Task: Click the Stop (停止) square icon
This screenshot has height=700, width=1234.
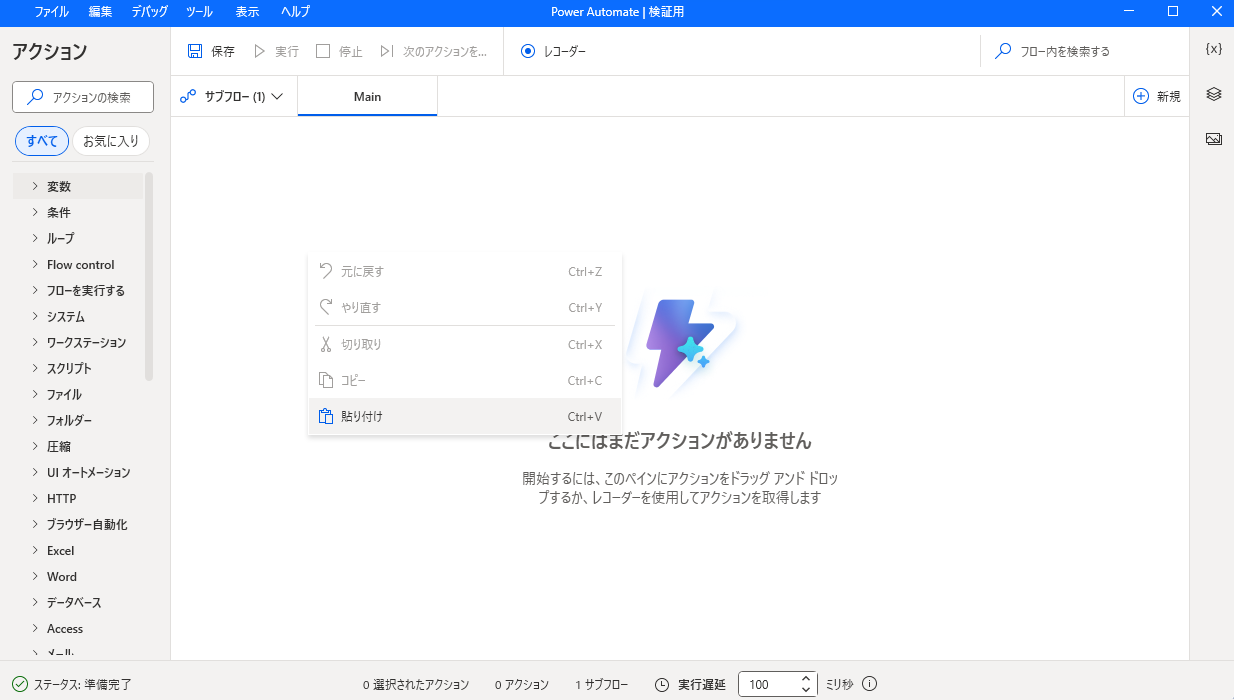Action: 323,51
